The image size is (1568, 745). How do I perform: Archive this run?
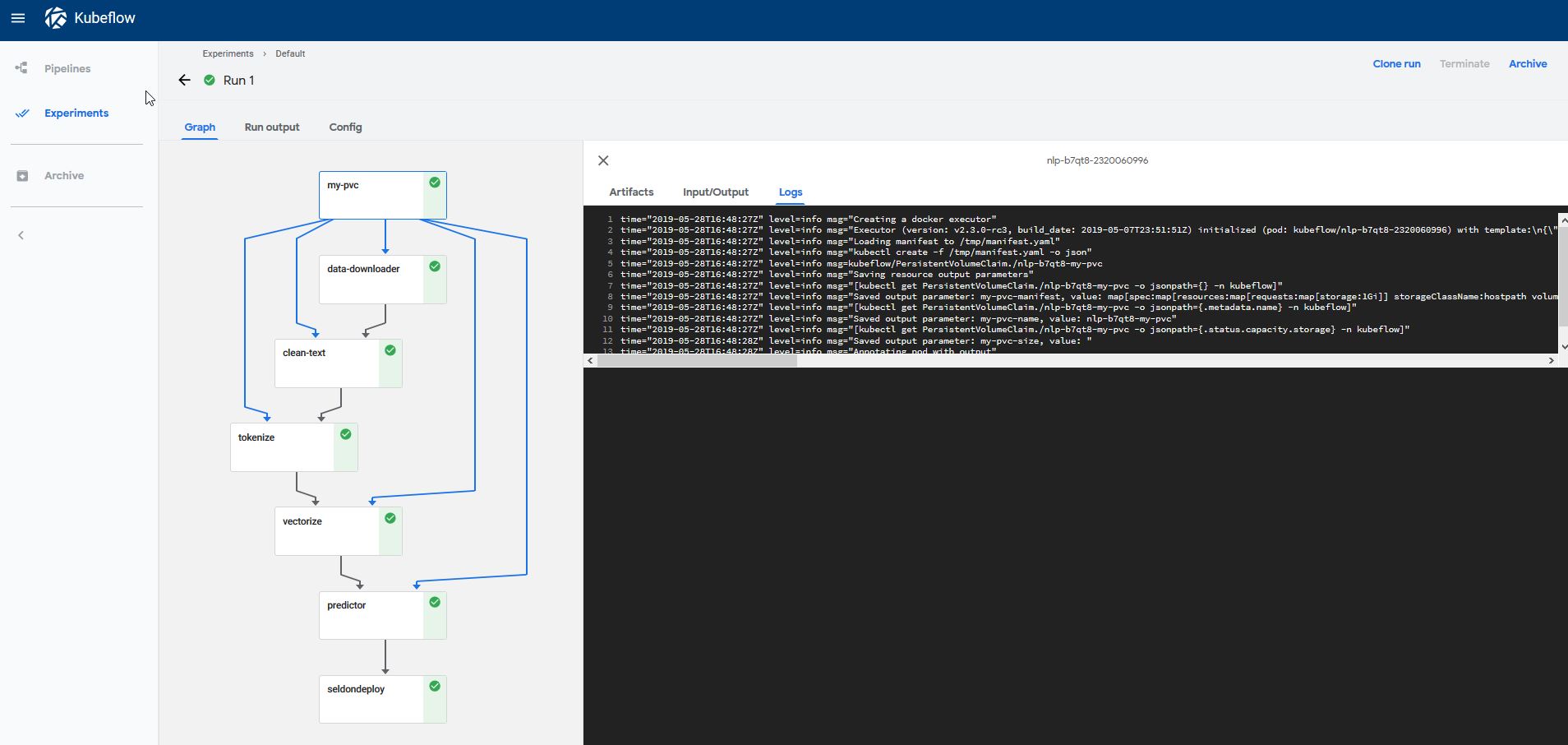click(x=1527, y=63)
